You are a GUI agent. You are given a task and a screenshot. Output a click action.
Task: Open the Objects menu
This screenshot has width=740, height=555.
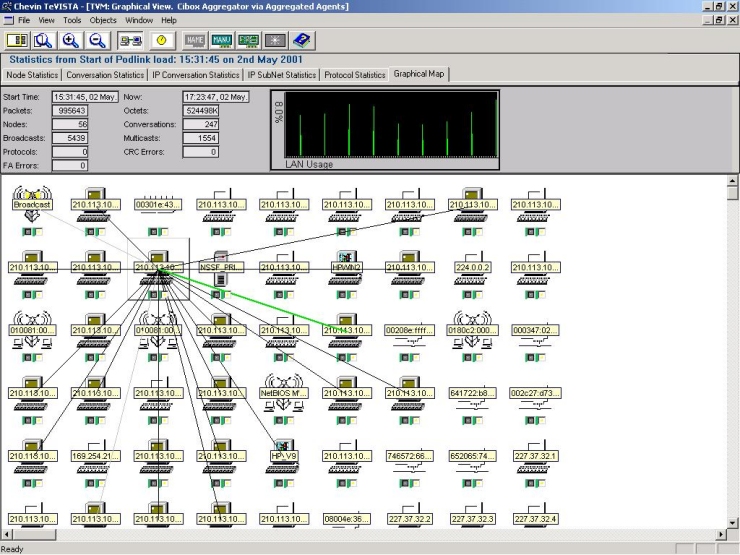click(103, 20)
